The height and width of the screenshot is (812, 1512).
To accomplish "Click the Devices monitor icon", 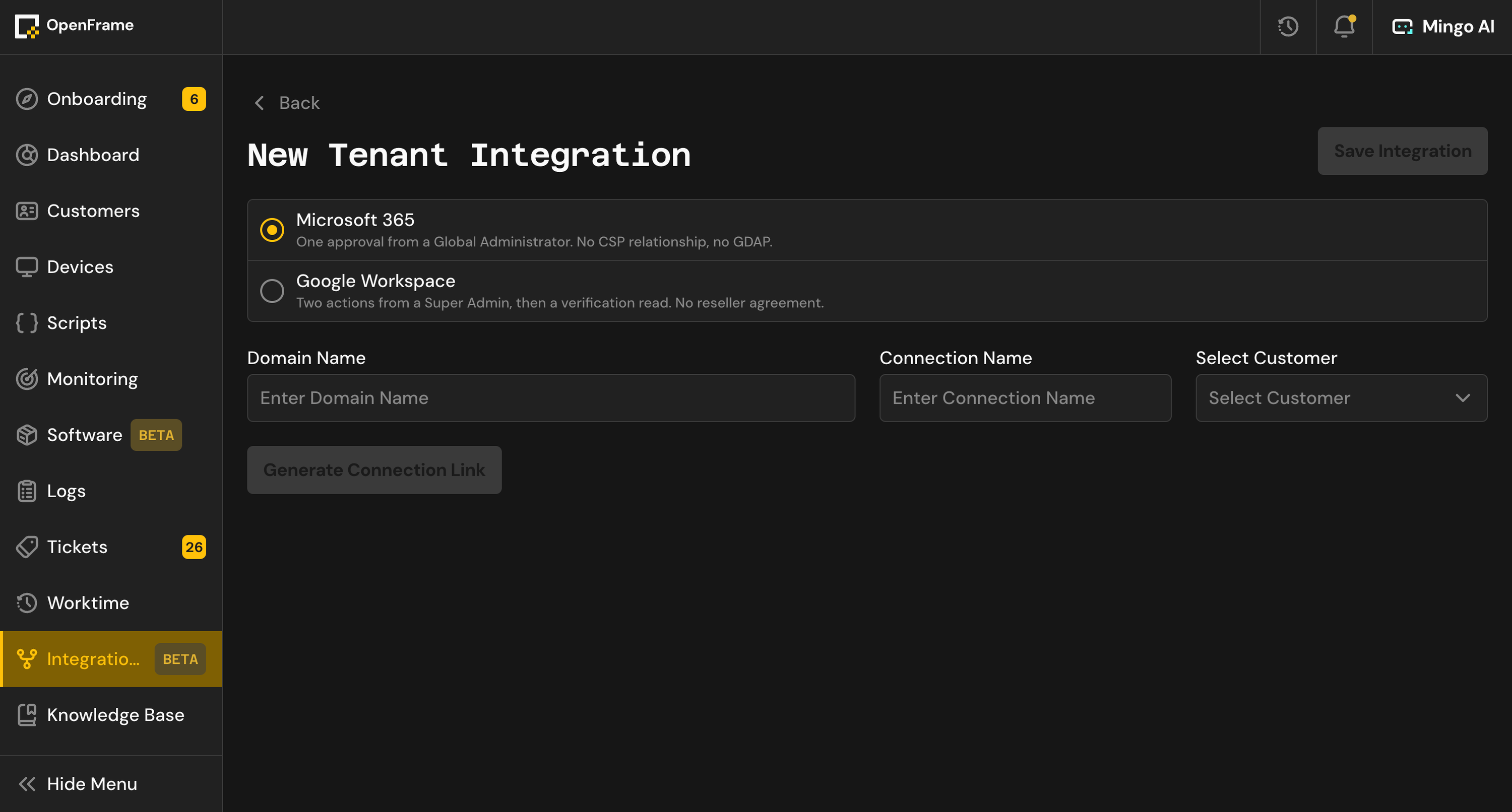I will click(27, 267).
